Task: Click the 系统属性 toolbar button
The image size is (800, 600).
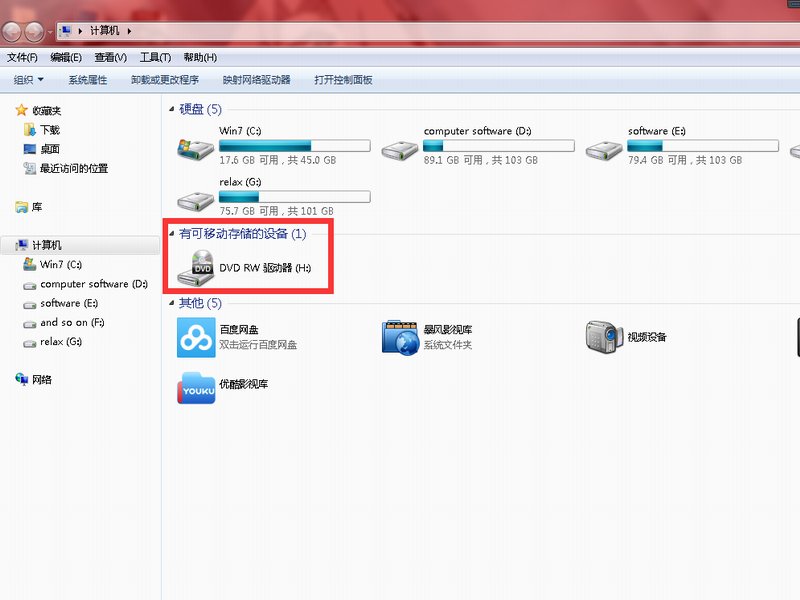Action: click(88, 80)
